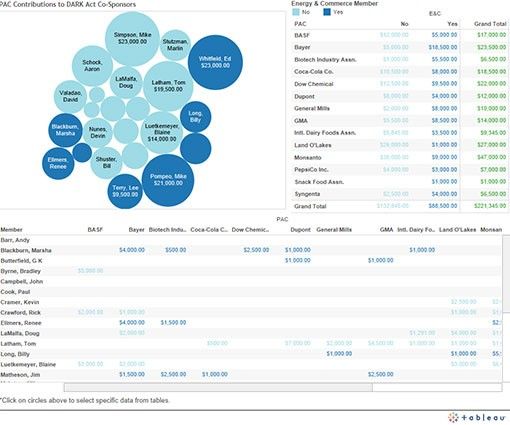Click the Dupont column header in the member table
The width and height of the screenshot is (510, 425).
point(300,229)
